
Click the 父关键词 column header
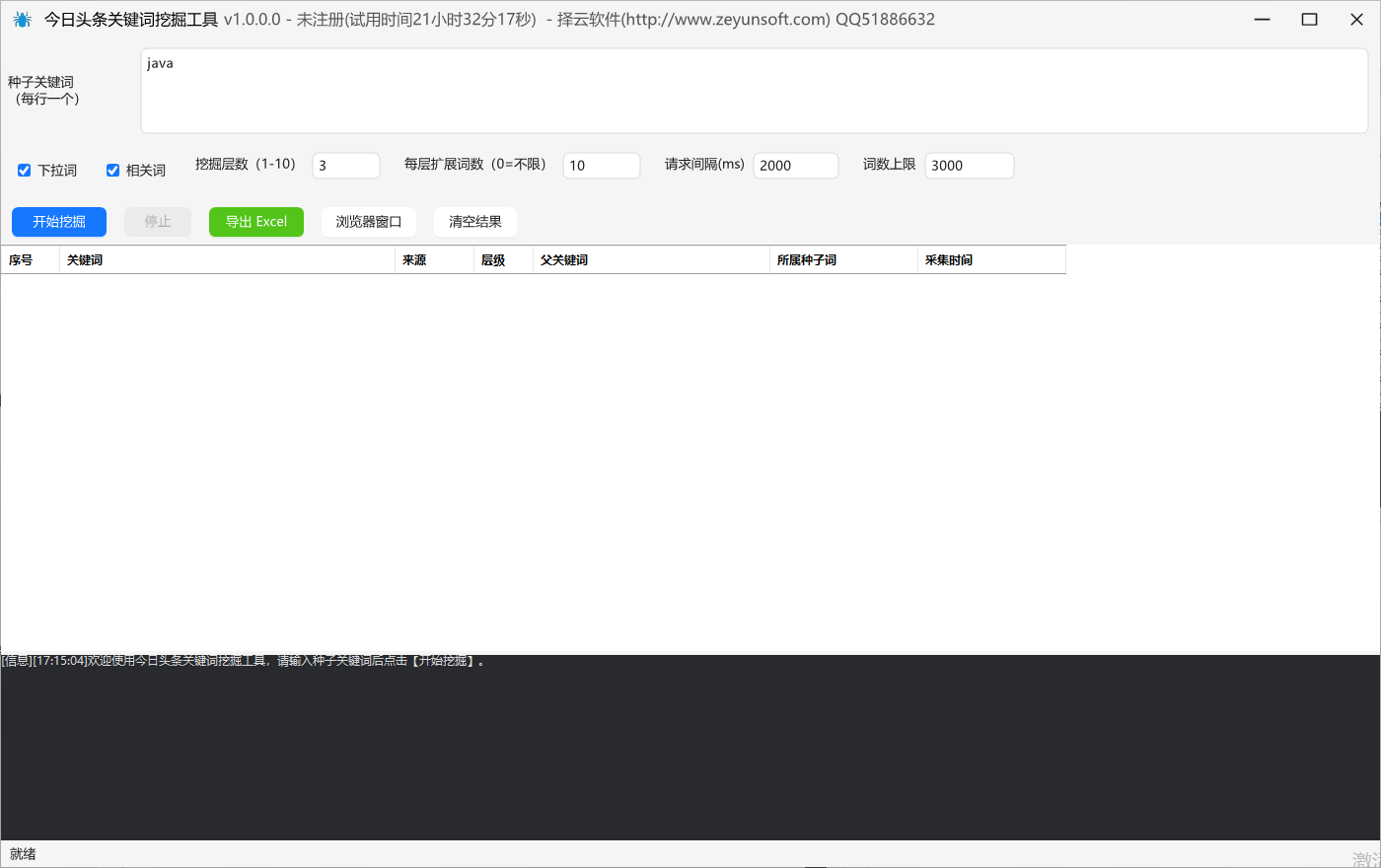point(651,260)
